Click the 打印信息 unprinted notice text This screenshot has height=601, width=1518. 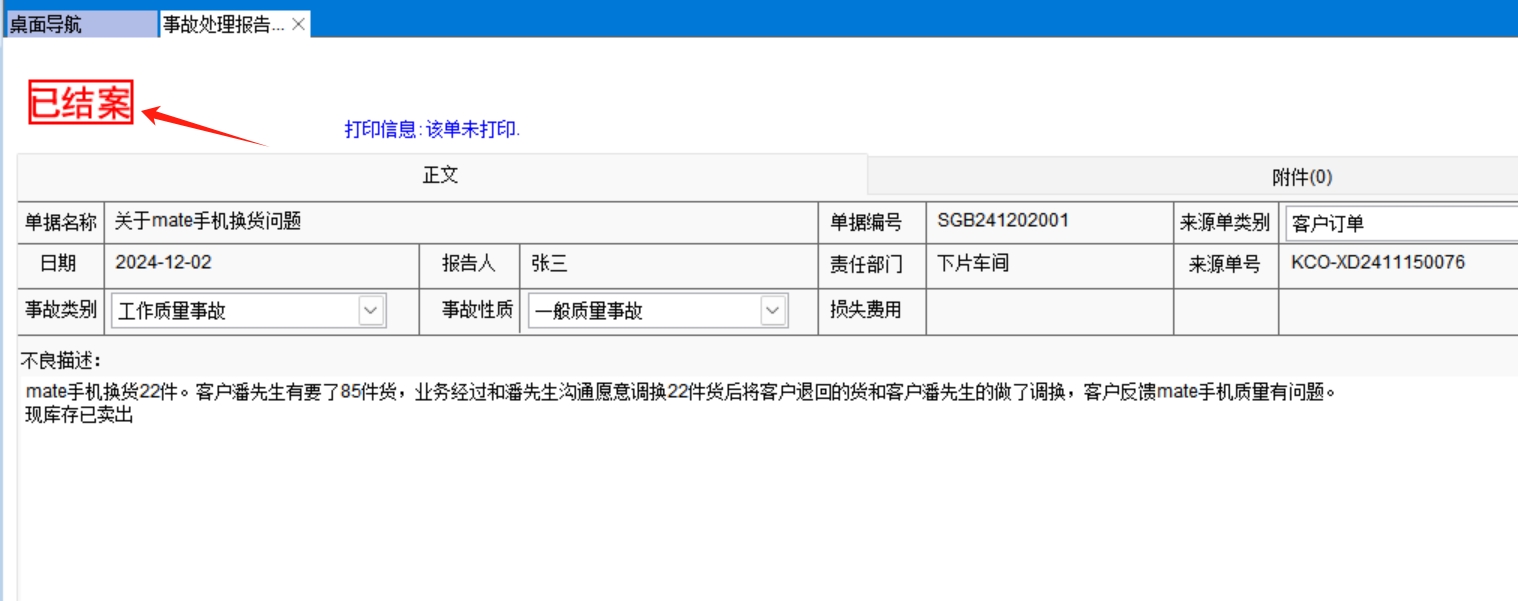coord(432,130)
